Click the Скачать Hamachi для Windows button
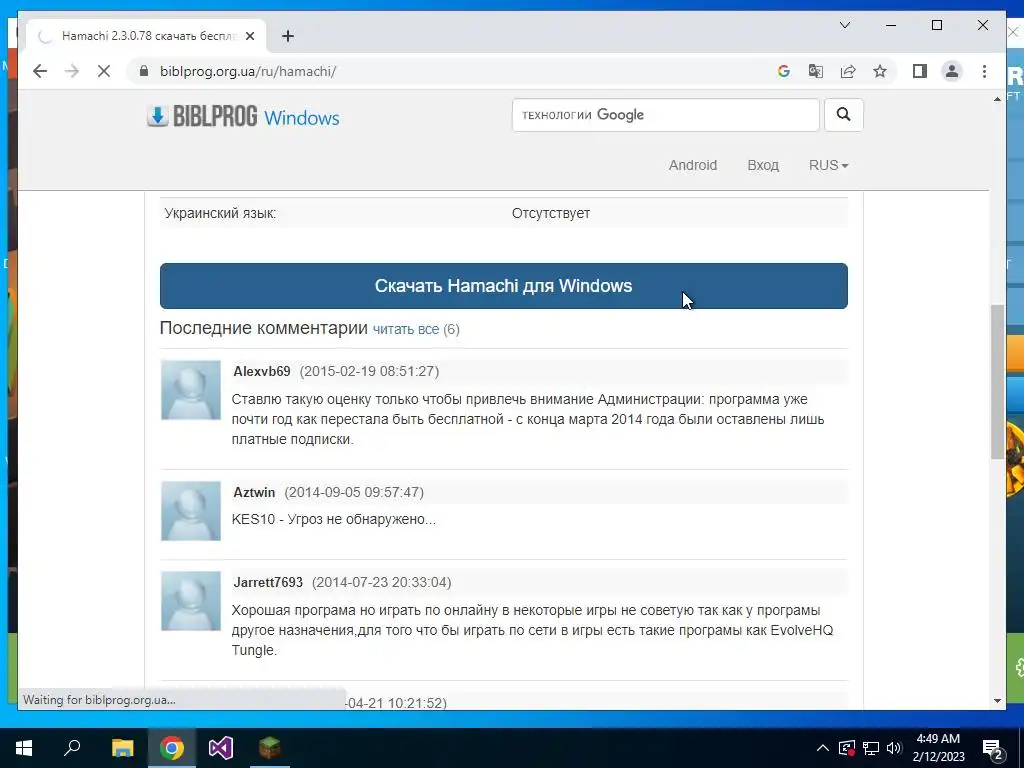 click(x=504, y=286)
